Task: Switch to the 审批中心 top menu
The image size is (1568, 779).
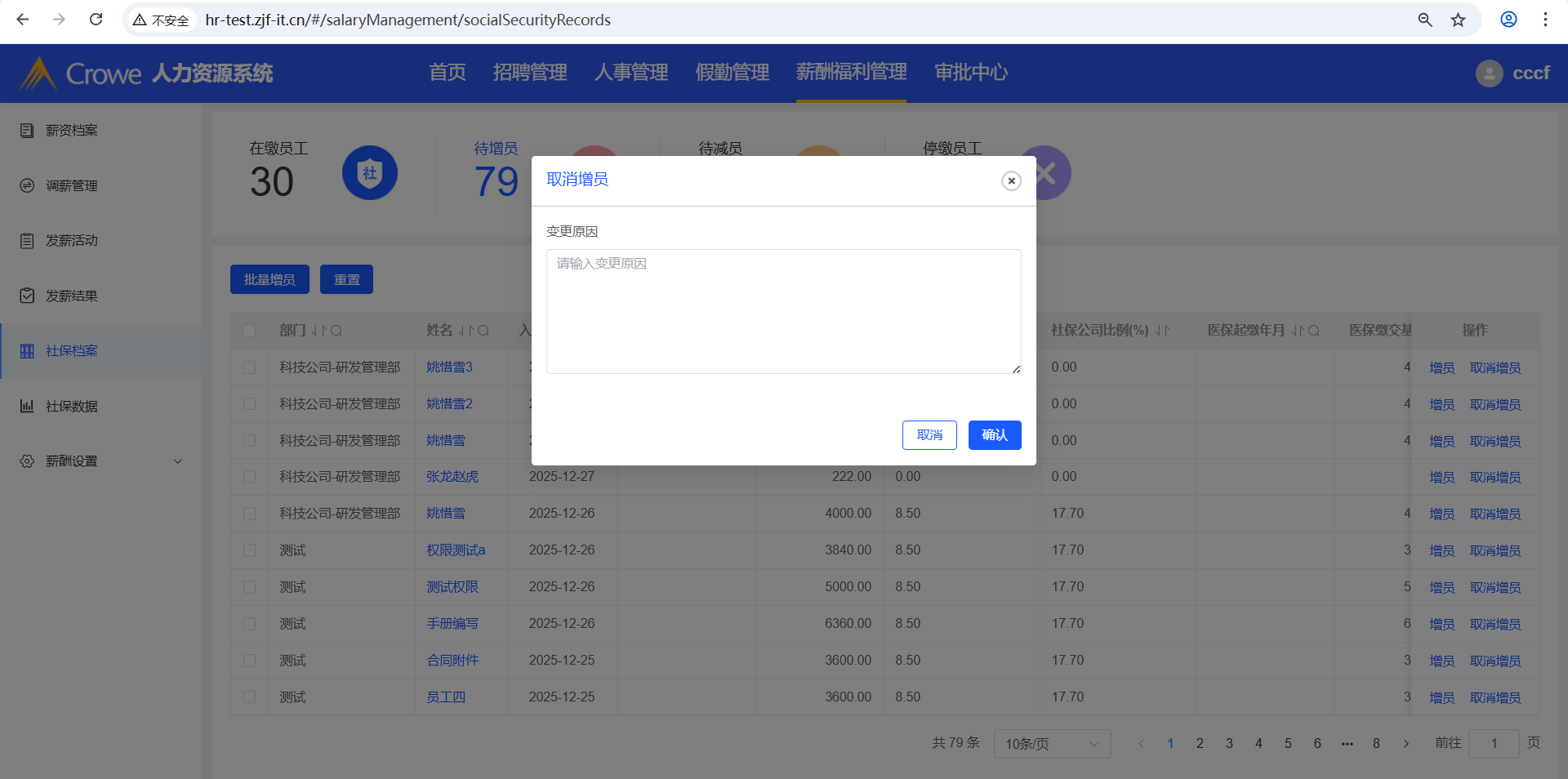Action: click(970, 73)
